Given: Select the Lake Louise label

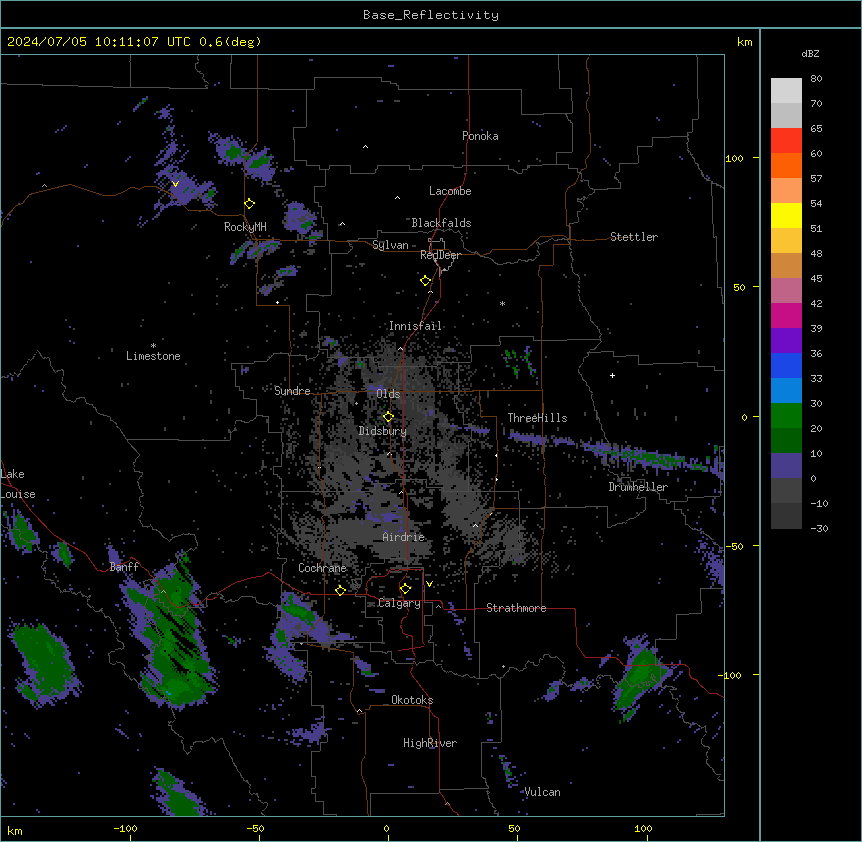Looking at the screenshot, I should pyautogui.click(x=18, y=484).
